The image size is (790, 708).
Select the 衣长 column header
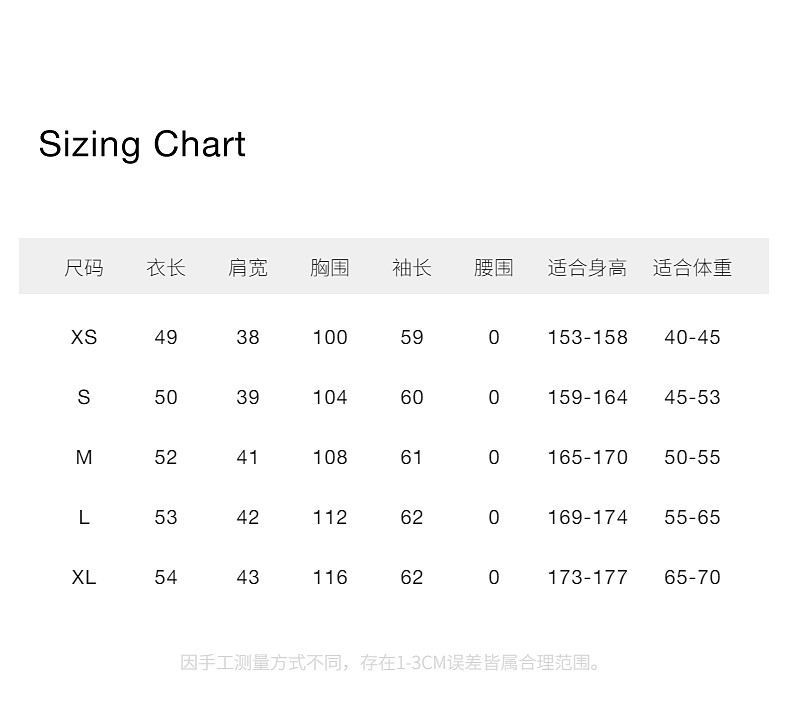pos(166,268)
